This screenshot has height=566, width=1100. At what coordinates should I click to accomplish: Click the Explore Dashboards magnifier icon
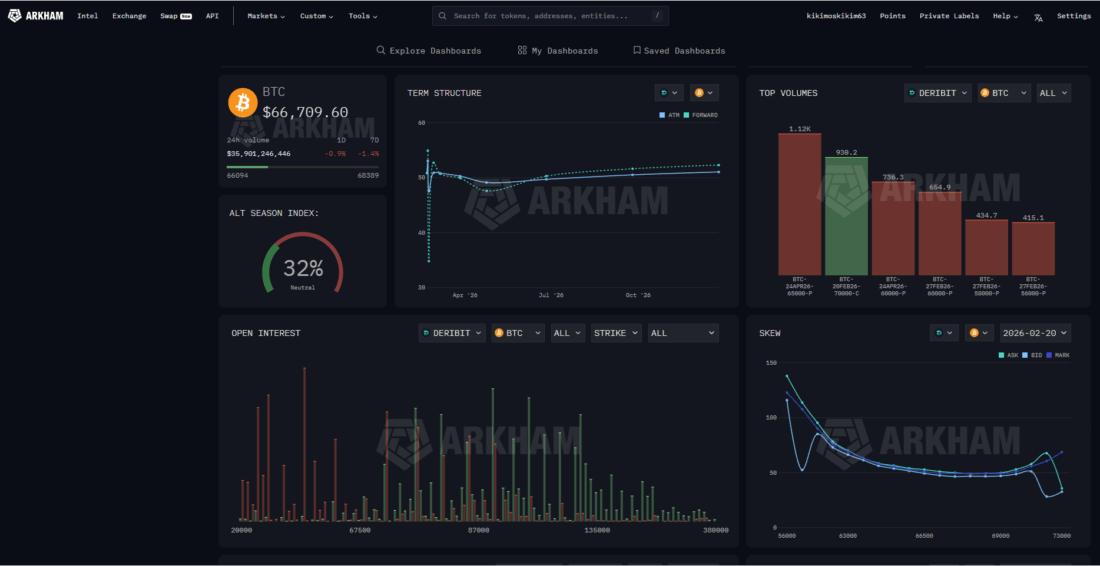pyautogui.click(x=381, y=50)
